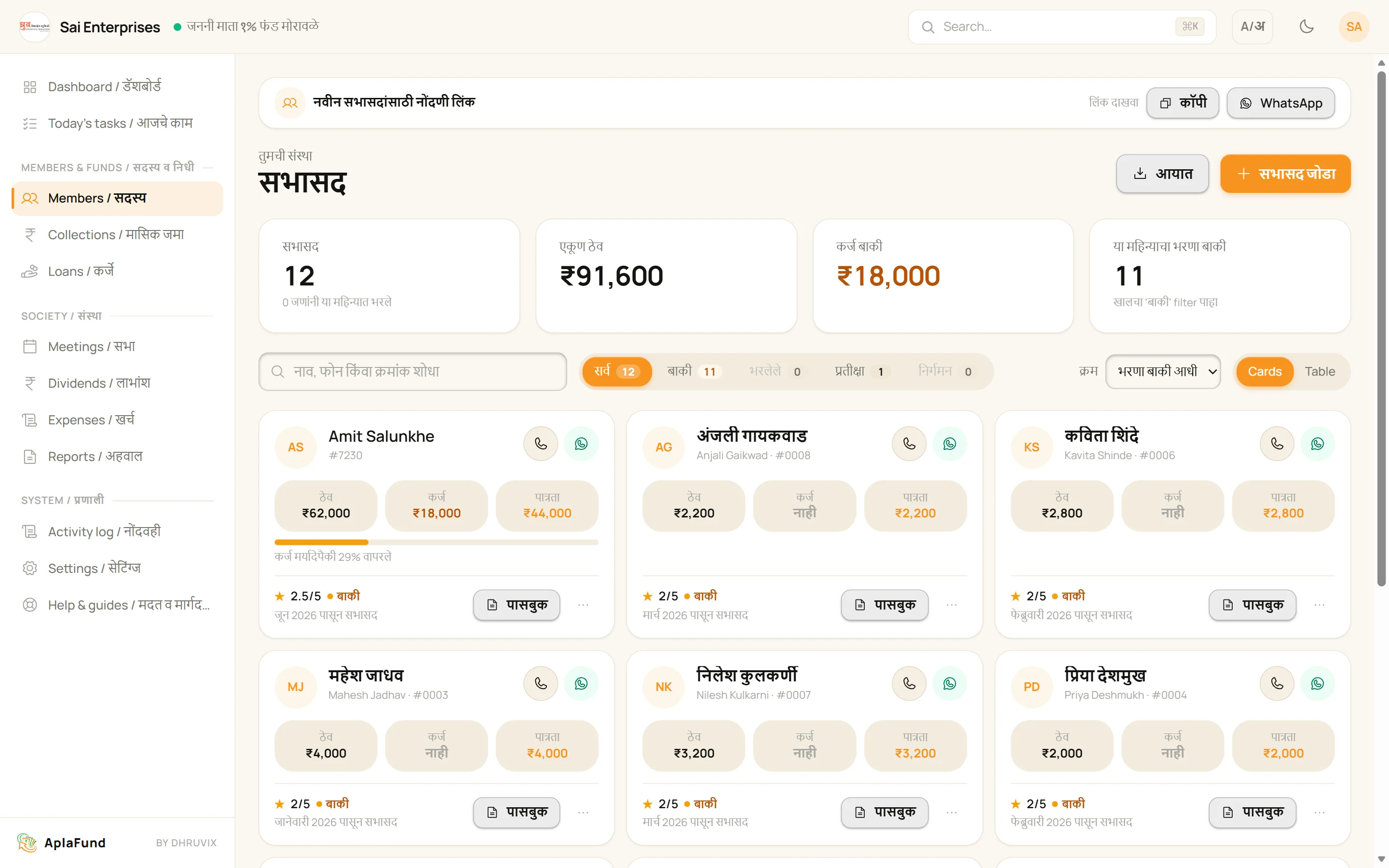The width and height of the screenshot is (1389, 868).
Task: Filter members by बाकी 11
Action: click(694, 371)
